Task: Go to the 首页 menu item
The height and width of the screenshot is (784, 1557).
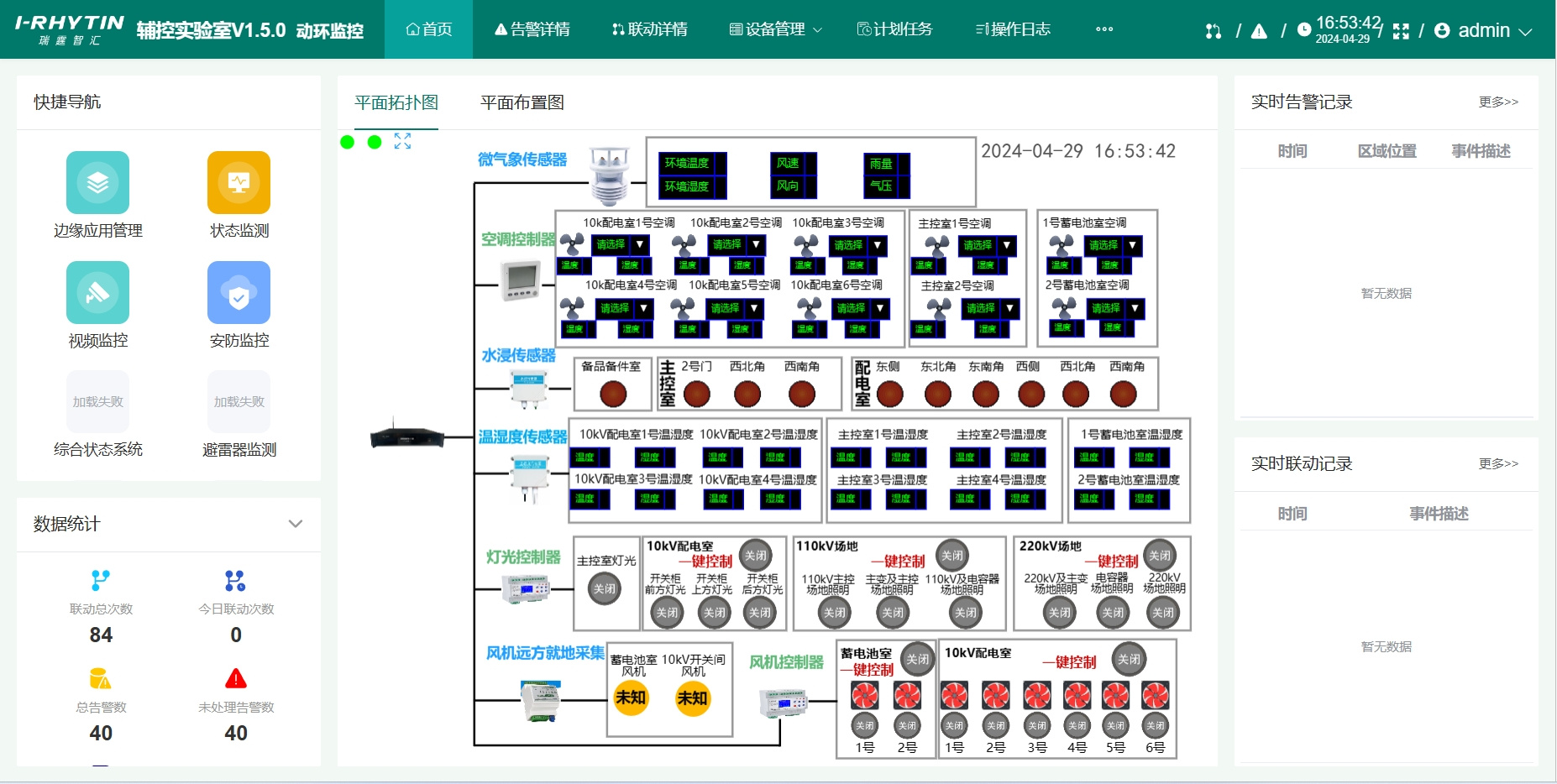Action: click(x=429, y=29)
